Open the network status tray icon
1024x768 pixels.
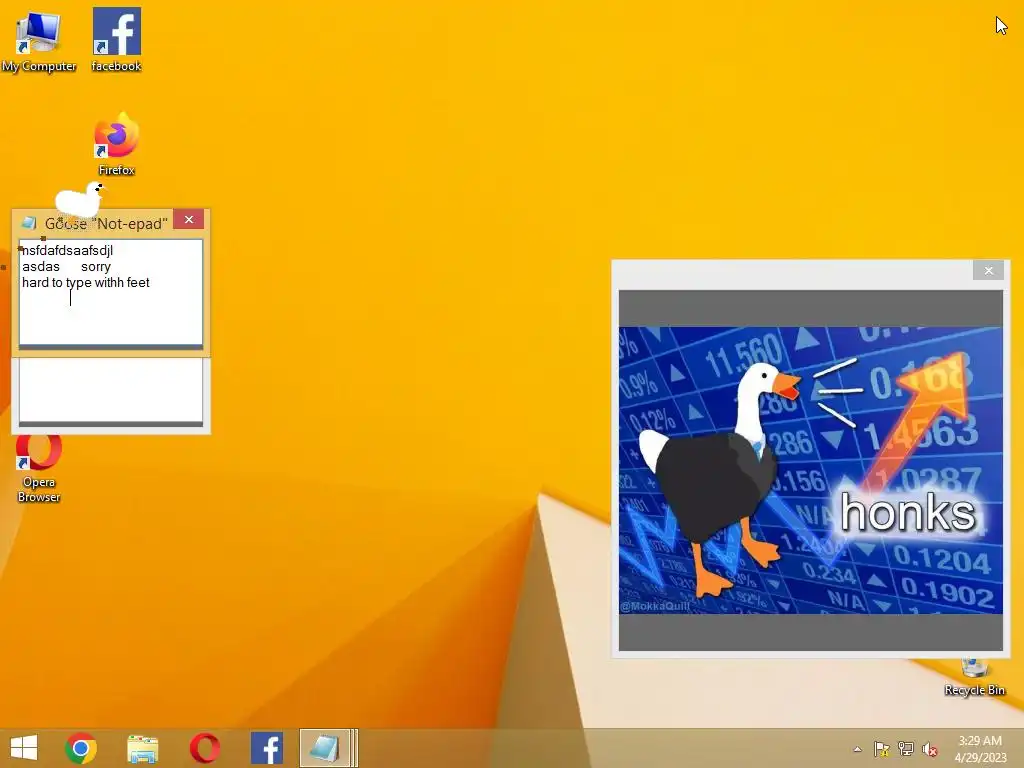click(906, 749)
